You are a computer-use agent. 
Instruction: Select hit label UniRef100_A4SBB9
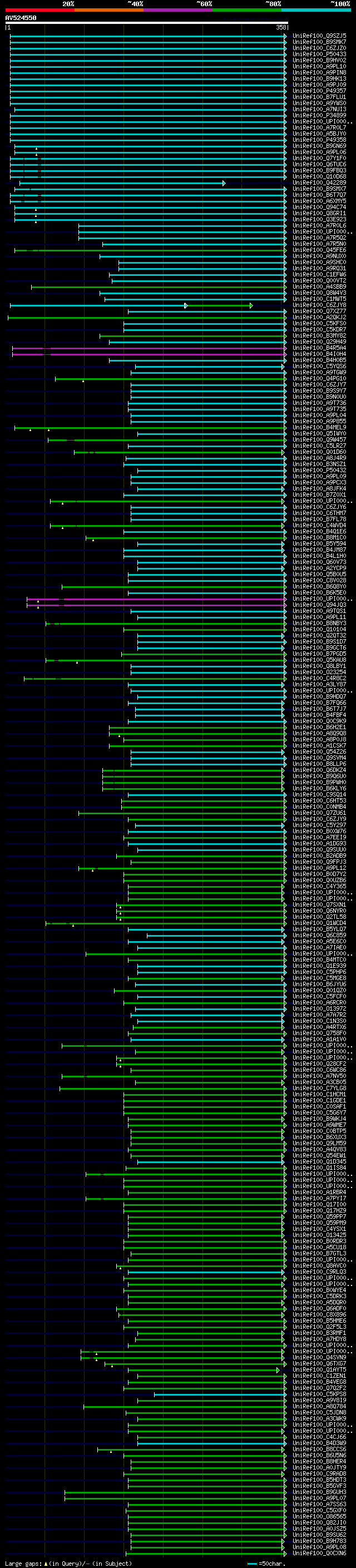point(319,286)
